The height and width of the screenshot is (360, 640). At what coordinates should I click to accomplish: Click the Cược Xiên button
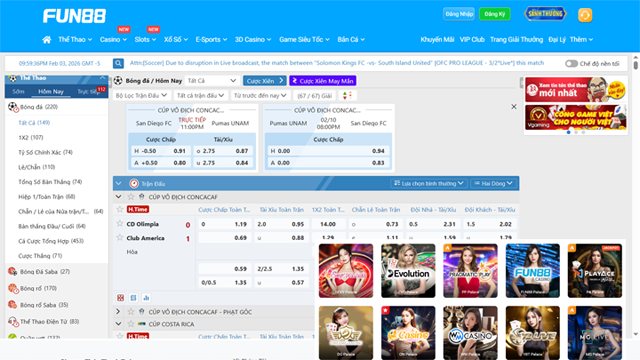264,81
